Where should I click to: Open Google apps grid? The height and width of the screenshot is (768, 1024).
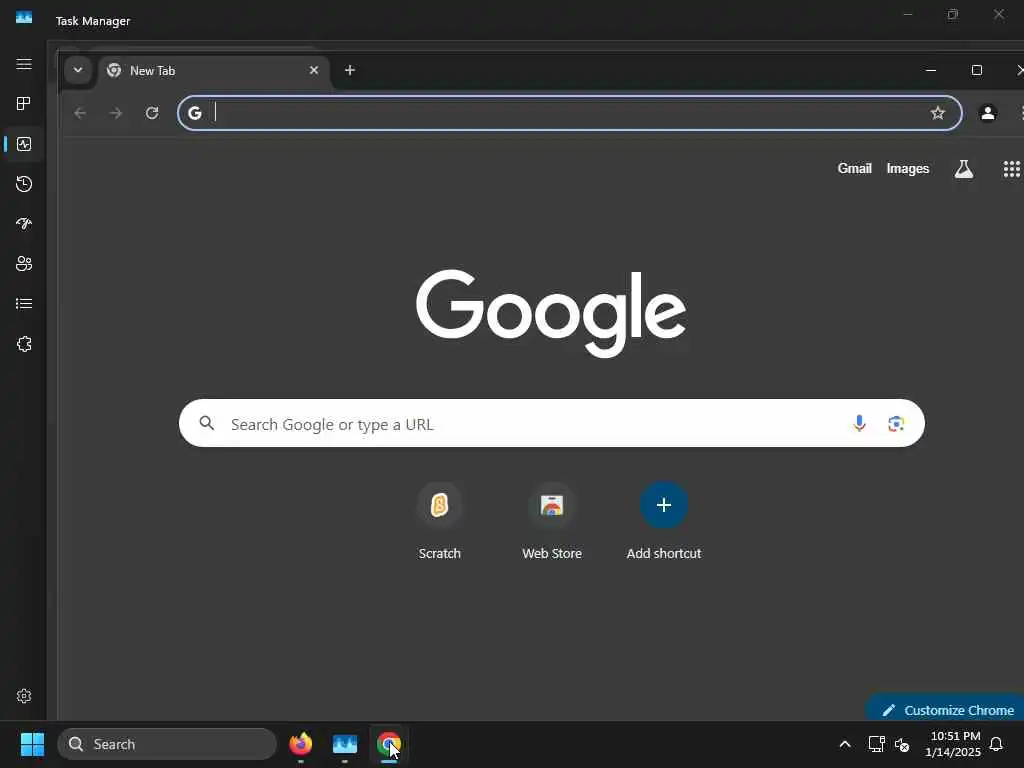coord(1012,169)
